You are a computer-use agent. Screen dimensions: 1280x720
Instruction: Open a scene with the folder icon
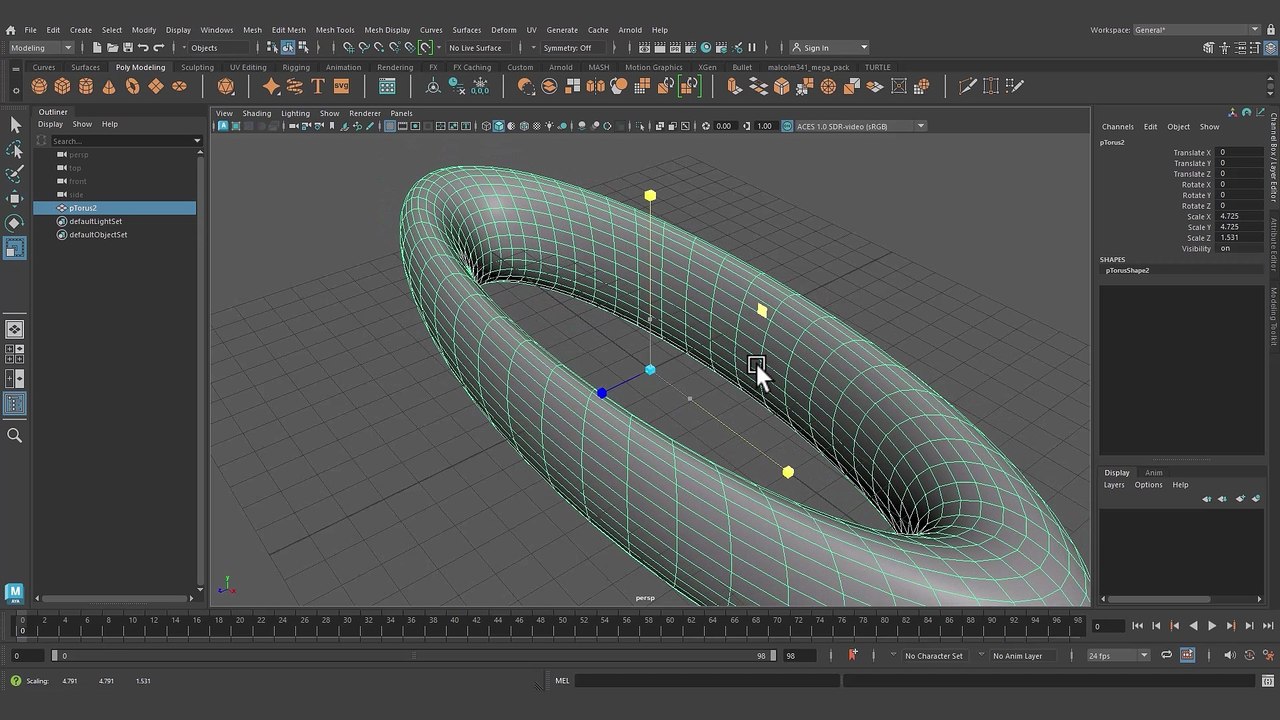click(x=112, y=48)
